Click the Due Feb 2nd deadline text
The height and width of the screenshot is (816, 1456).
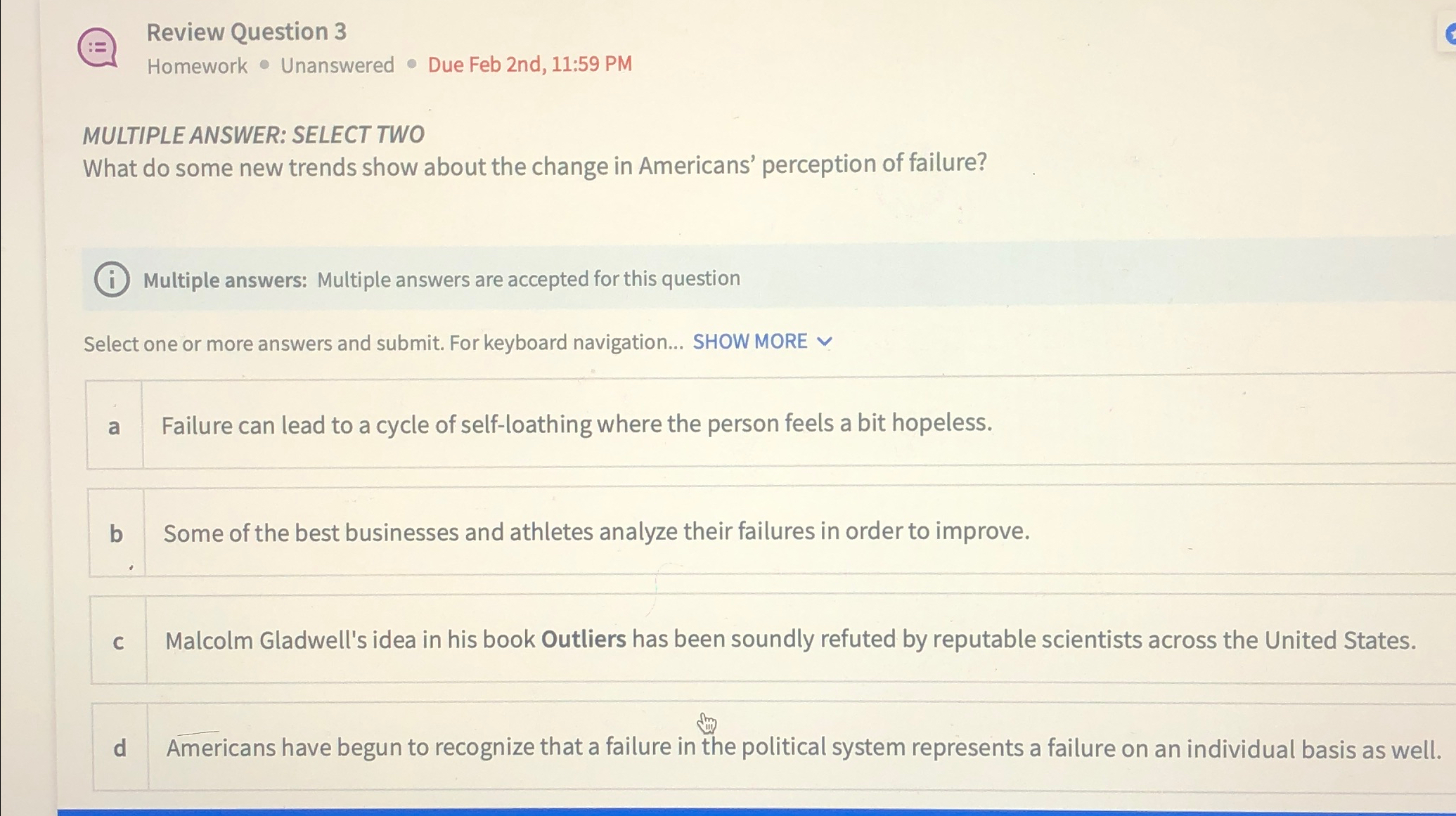point(529,65)
